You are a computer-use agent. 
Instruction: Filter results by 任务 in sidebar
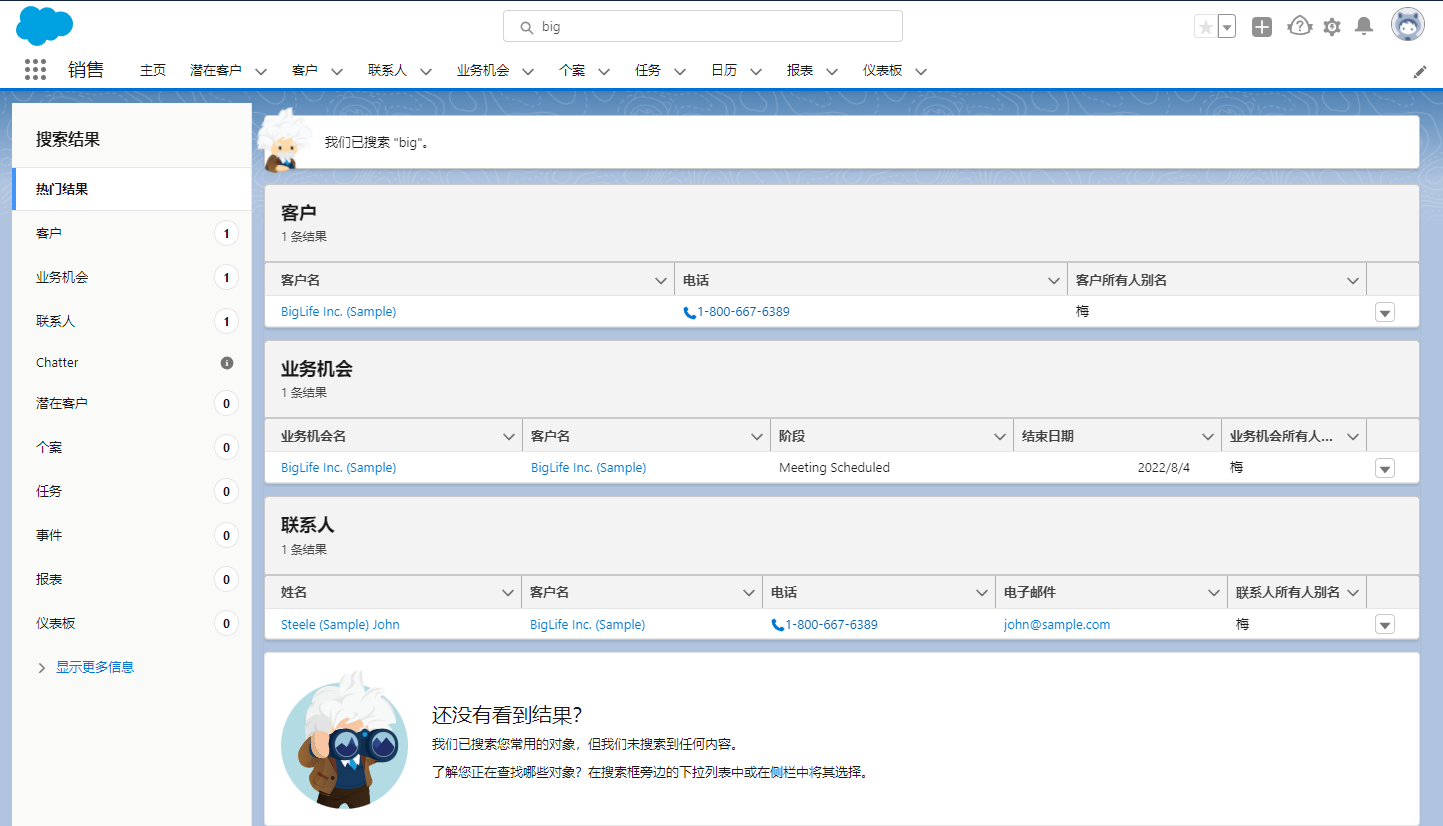click(132, 491)
